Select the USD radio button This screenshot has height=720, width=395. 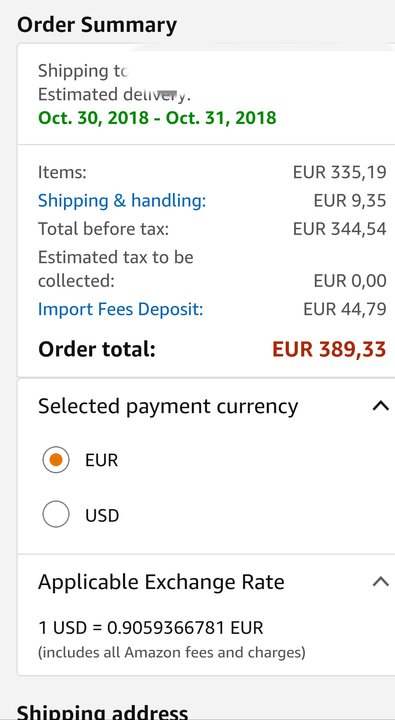[x=56, y=514]
